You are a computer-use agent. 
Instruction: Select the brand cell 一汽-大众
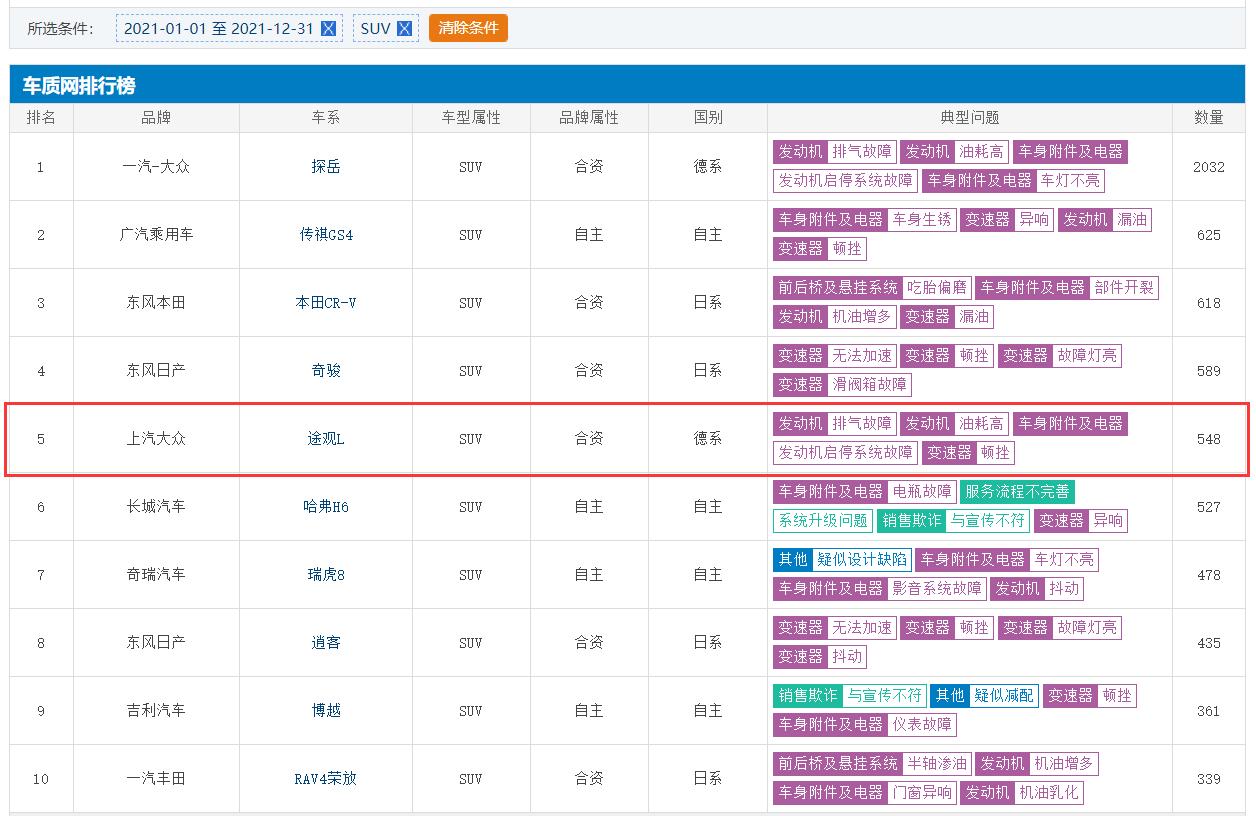pyautogui.click(x=156, y=167)
